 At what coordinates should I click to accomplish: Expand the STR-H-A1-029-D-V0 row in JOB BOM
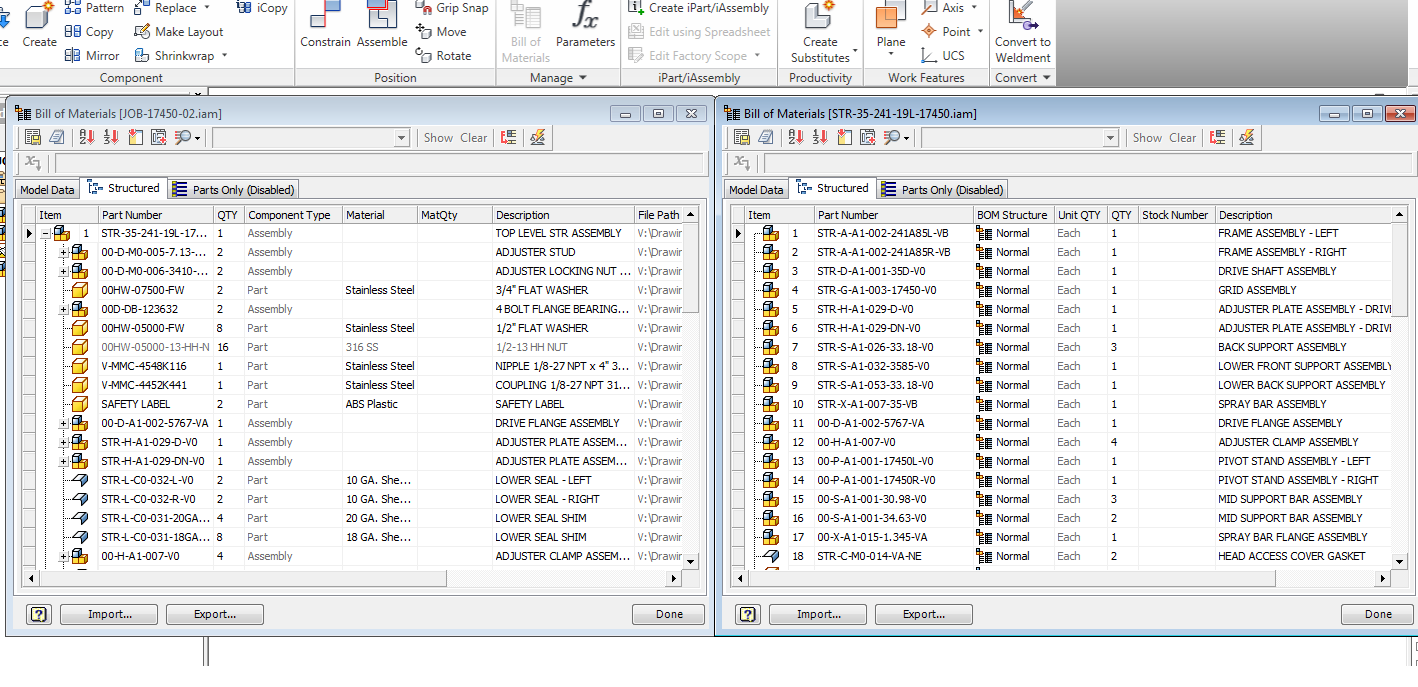click(x=64, y=442)
